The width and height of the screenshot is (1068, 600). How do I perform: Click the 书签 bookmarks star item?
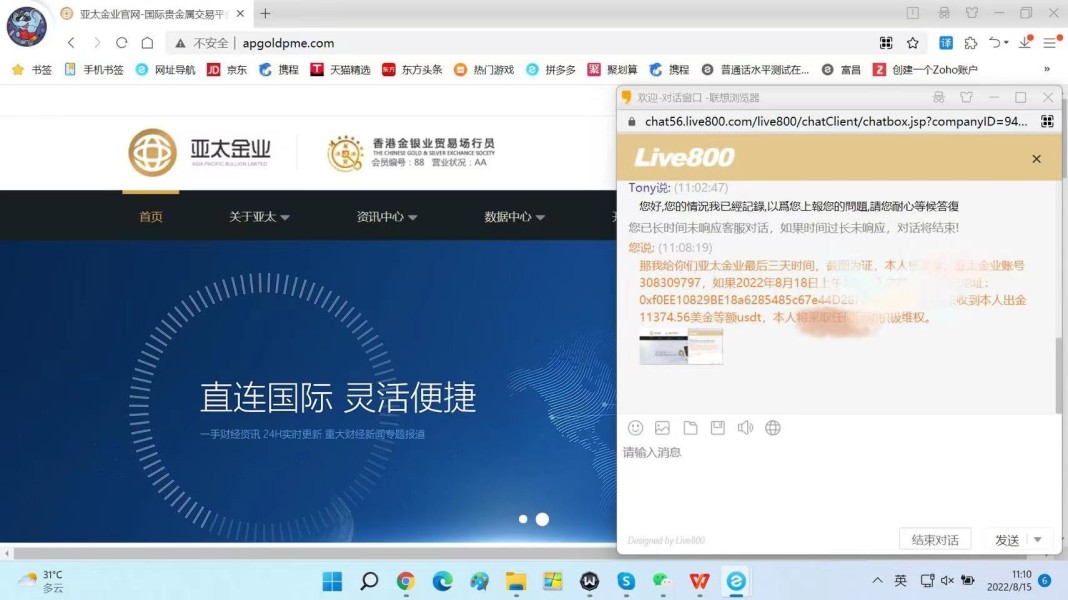(32, 69)
